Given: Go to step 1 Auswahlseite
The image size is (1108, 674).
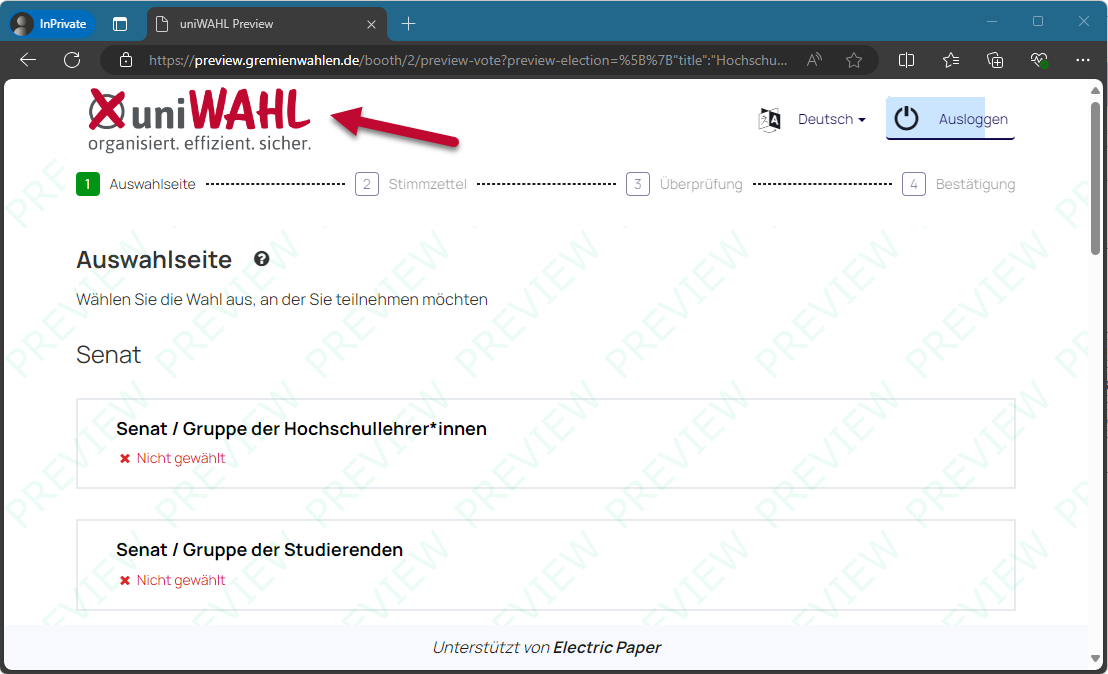Looking at the screenshot, I should click(136, 184).
